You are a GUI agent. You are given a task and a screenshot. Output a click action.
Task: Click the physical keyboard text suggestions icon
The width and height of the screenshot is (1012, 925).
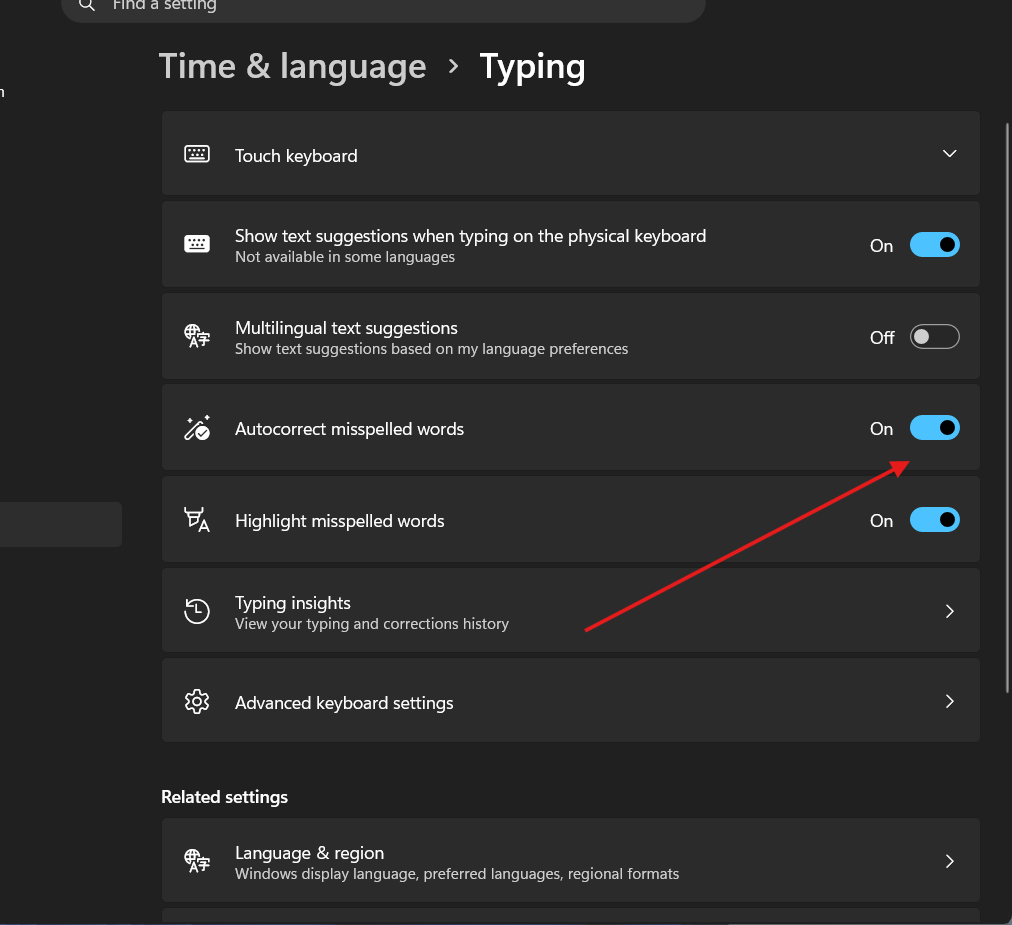pos(197,244)
